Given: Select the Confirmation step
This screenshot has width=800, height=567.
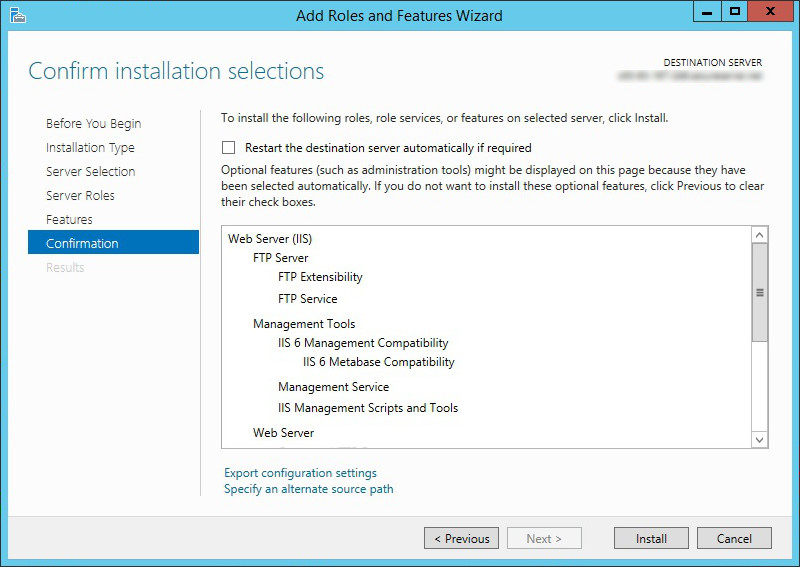Looking at the screenshot, I should [113, 242].
